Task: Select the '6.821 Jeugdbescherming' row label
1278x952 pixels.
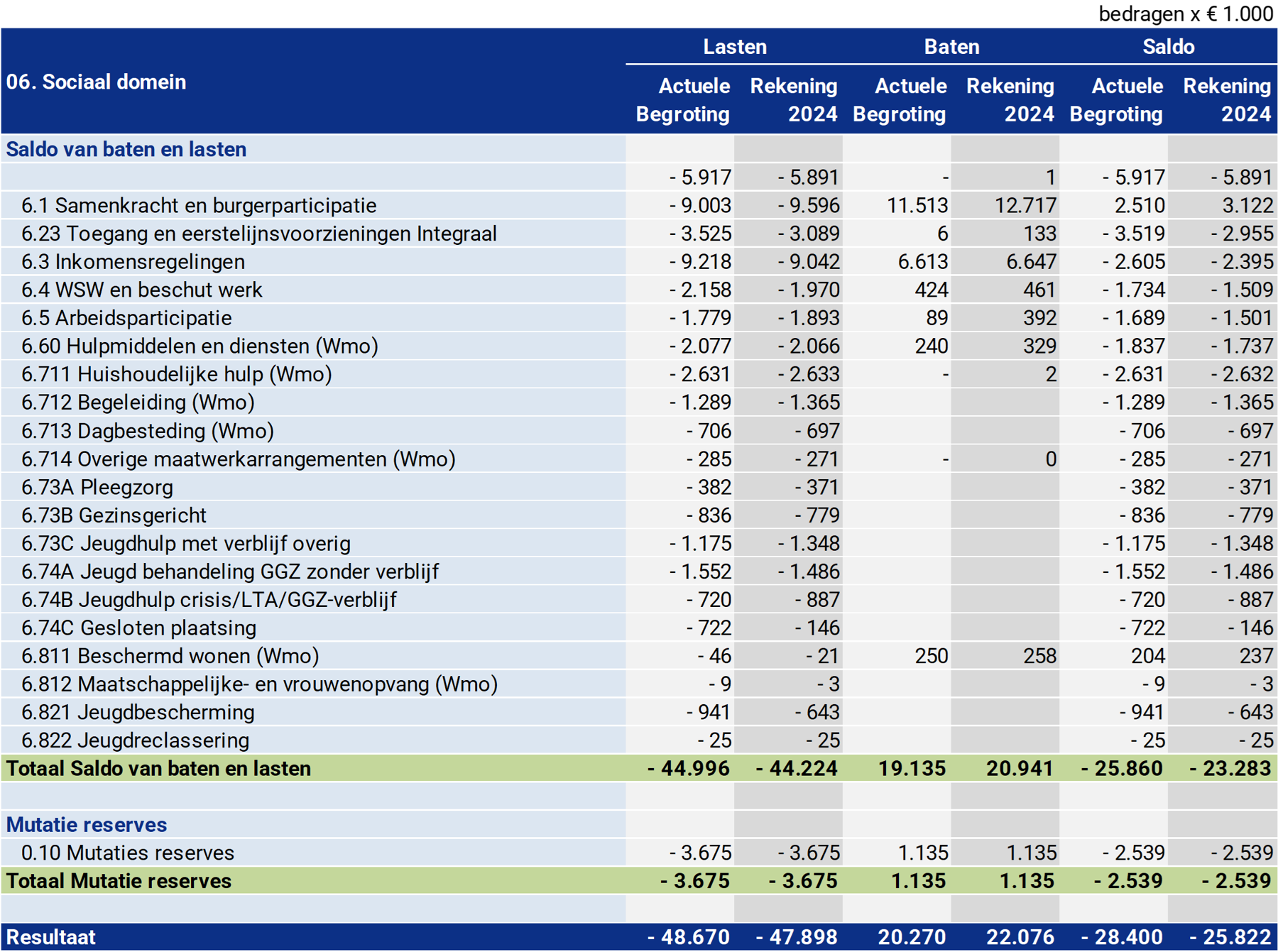Action: (138, 713)
